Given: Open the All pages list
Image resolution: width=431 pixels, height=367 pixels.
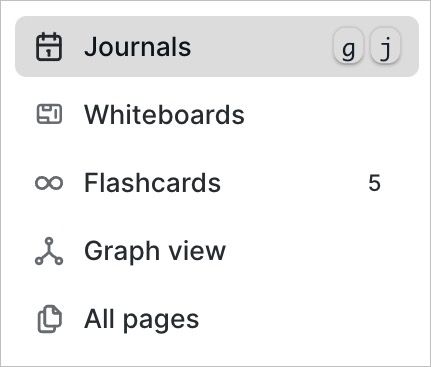Looking at the screenshot, I should [217, 319].
